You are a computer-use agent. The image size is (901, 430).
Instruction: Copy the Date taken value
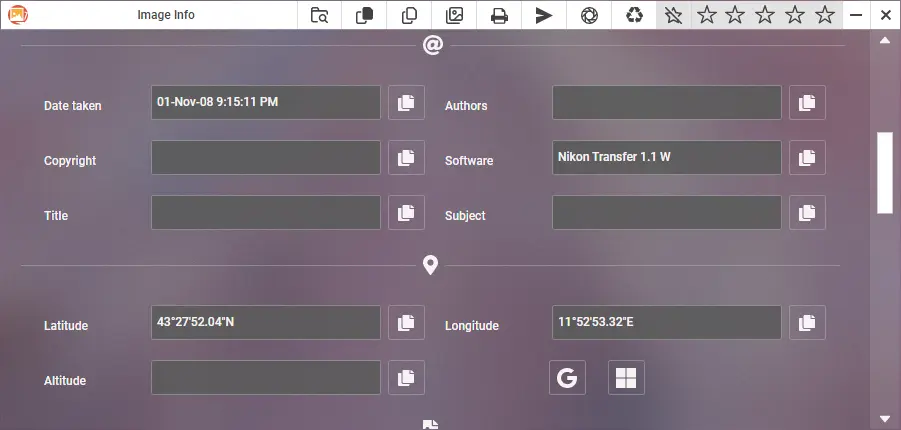[x=406, y=103]
